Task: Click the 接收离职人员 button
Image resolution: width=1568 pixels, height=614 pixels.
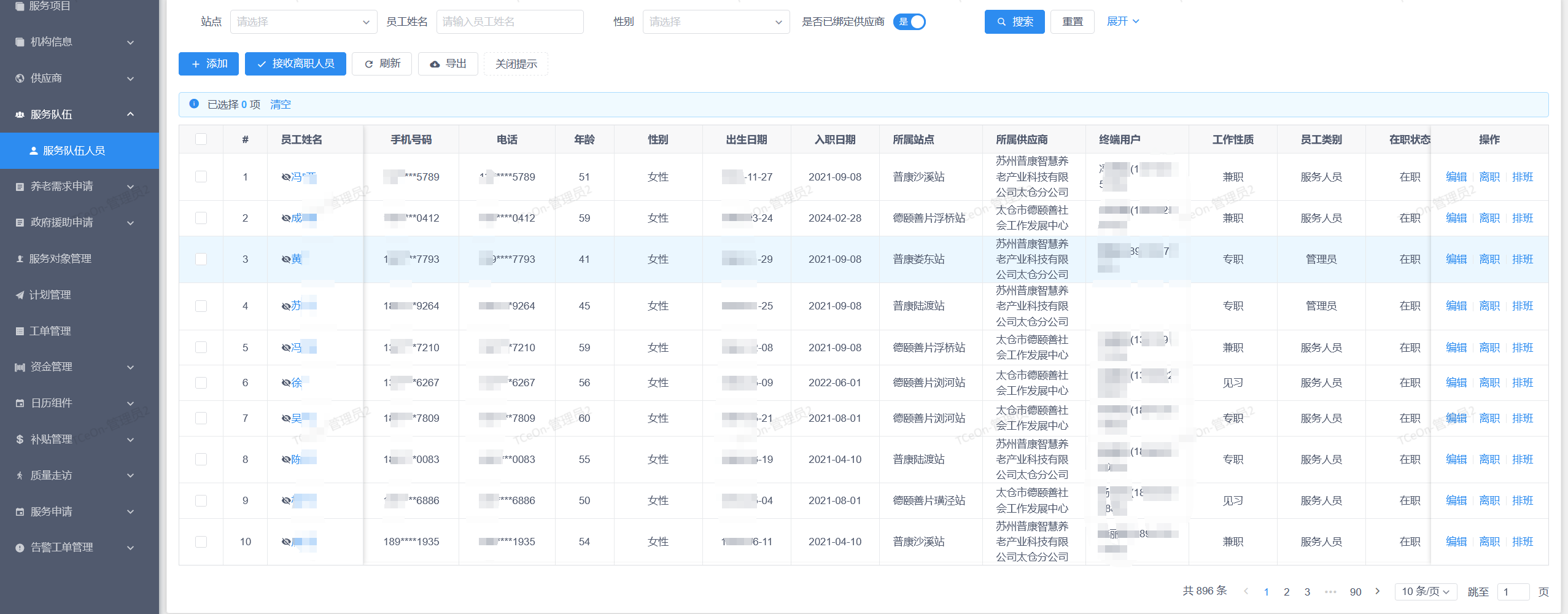Action: tap(295, 64)
